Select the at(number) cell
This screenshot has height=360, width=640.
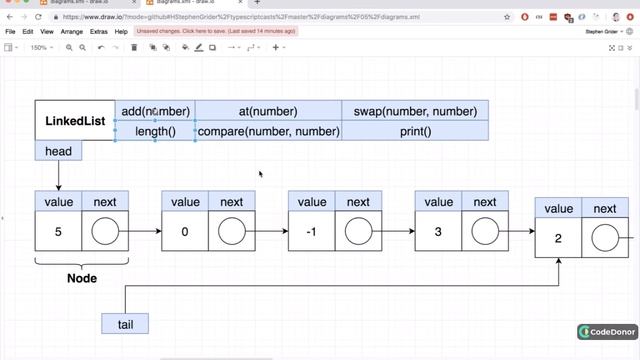tap(268, 111)
